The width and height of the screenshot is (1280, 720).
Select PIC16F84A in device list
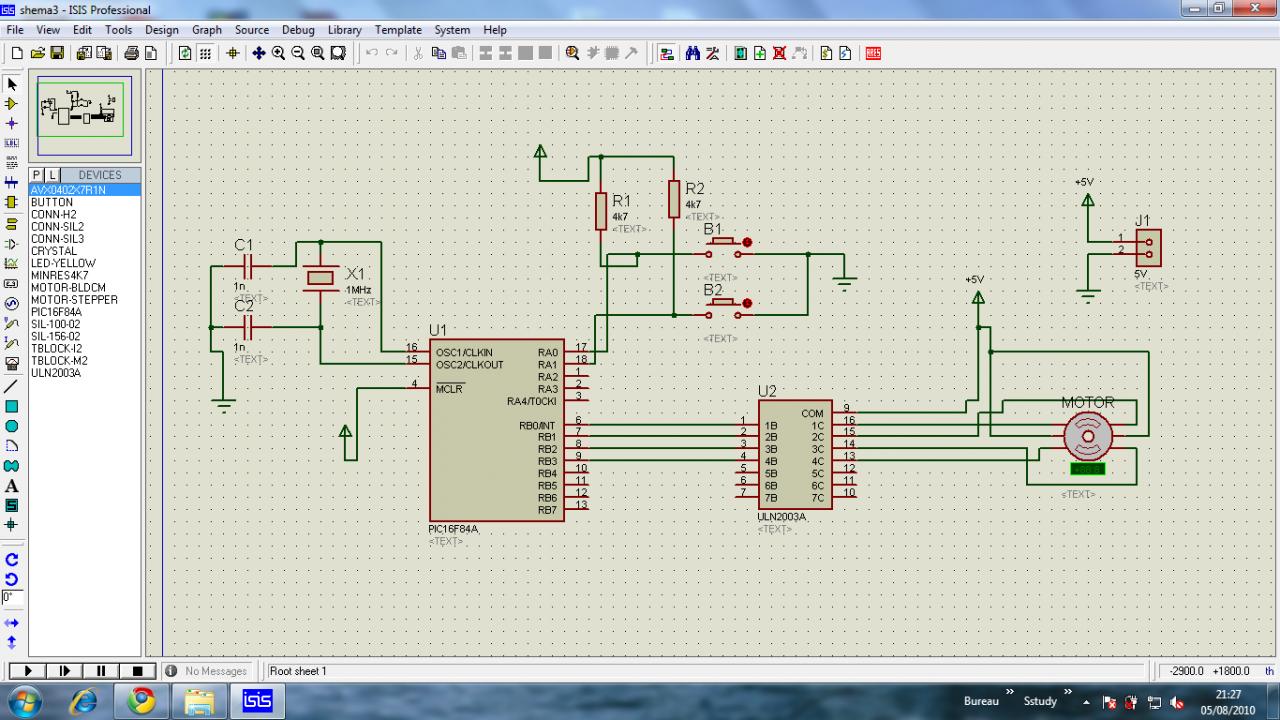pos(56,312)
